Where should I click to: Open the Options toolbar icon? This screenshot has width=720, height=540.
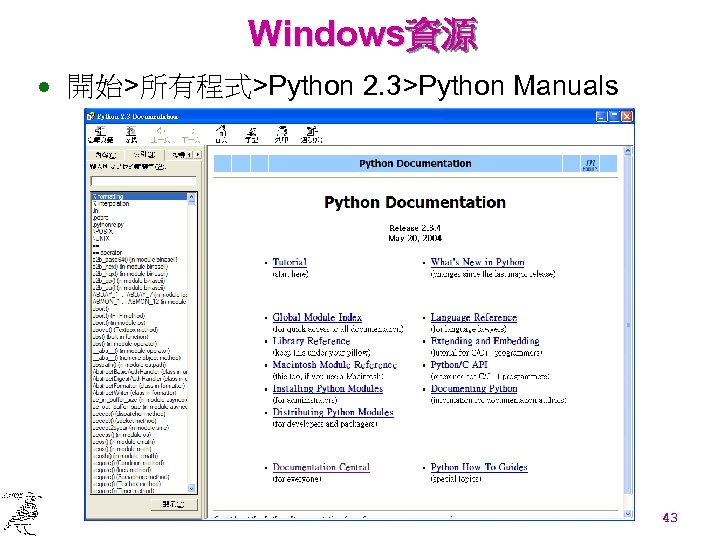312,135
